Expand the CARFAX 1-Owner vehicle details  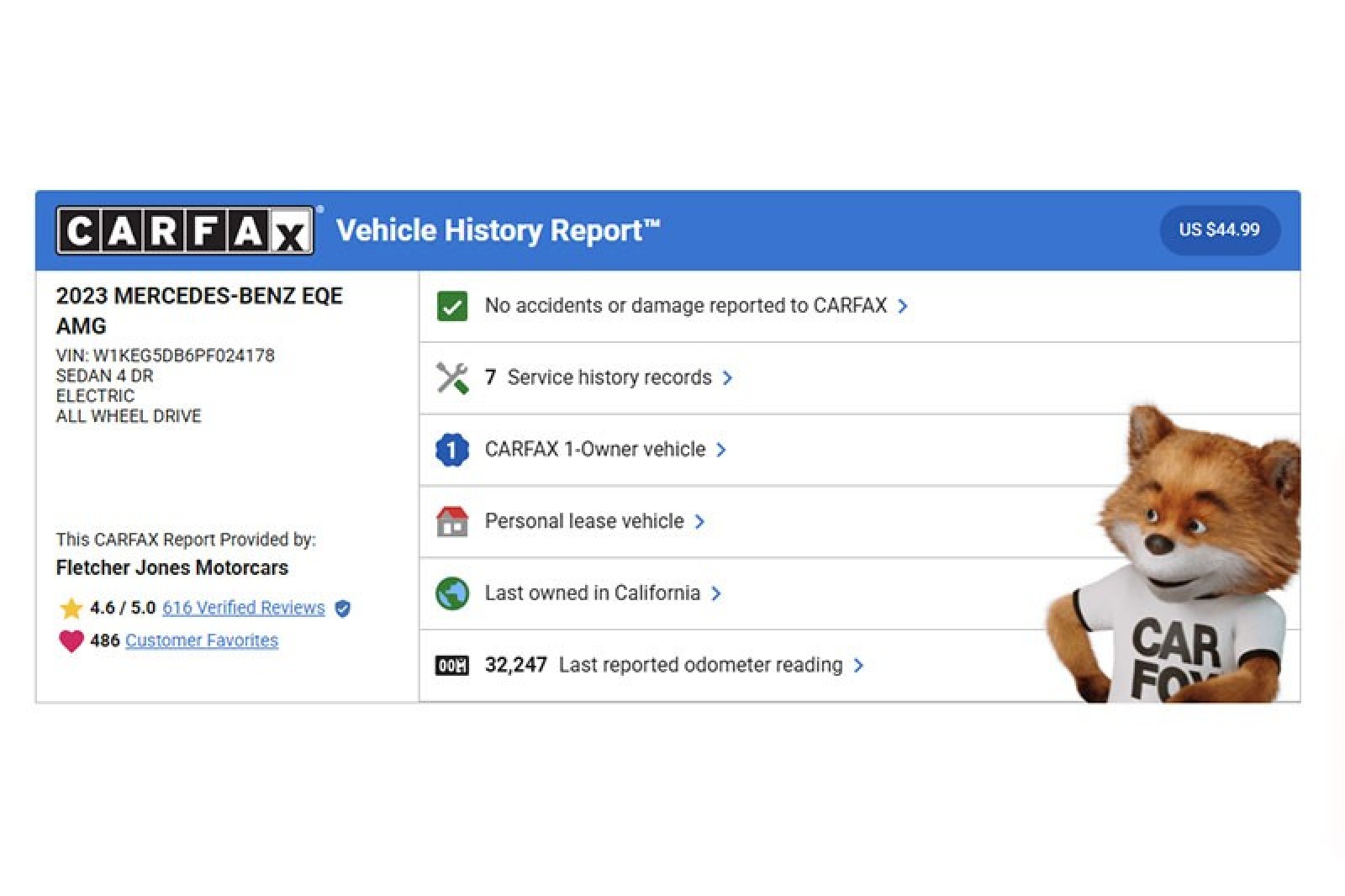click(x=722, y=450)
